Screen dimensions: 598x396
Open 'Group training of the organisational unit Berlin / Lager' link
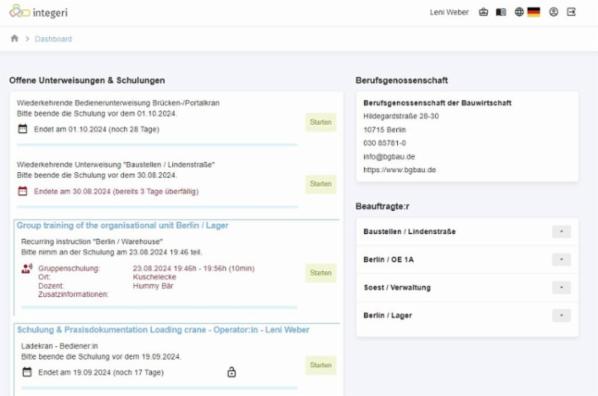coord(122,225)
